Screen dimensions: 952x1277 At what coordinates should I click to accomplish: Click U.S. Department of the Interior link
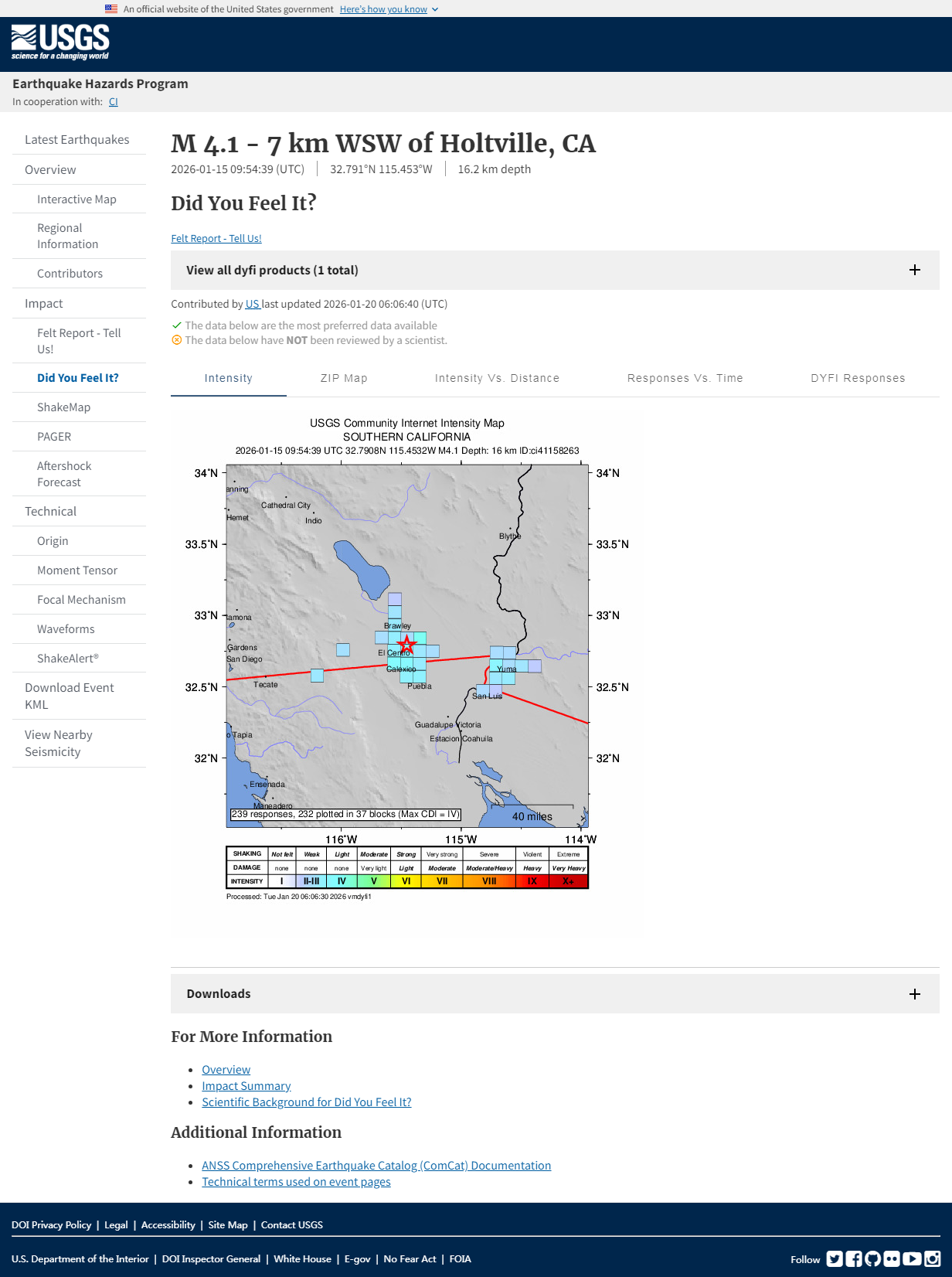[x=80, y=1259]
